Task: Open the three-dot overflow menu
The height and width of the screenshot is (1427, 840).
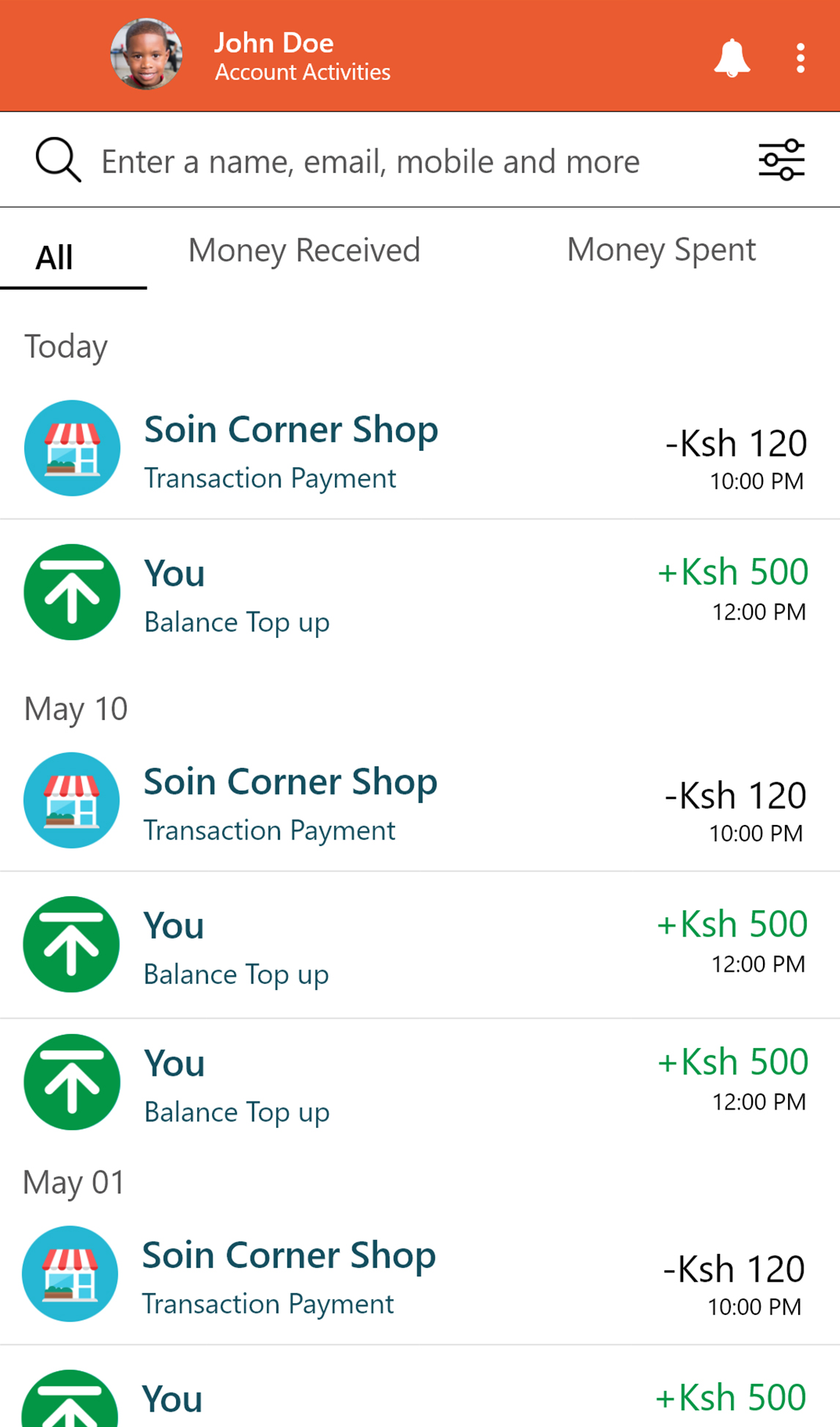Action: coord(800,58)
